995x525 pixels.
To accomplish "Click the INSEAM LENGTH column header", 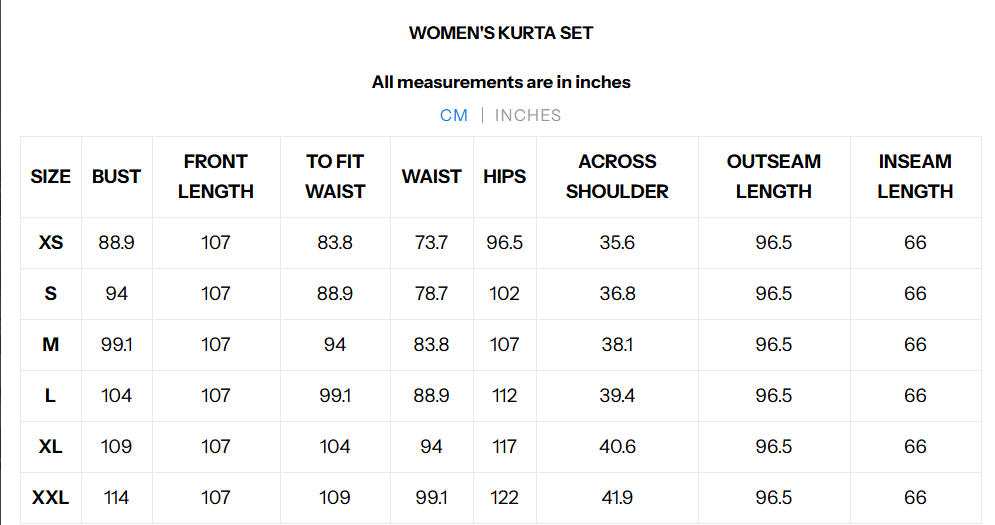I will (915, 176).
